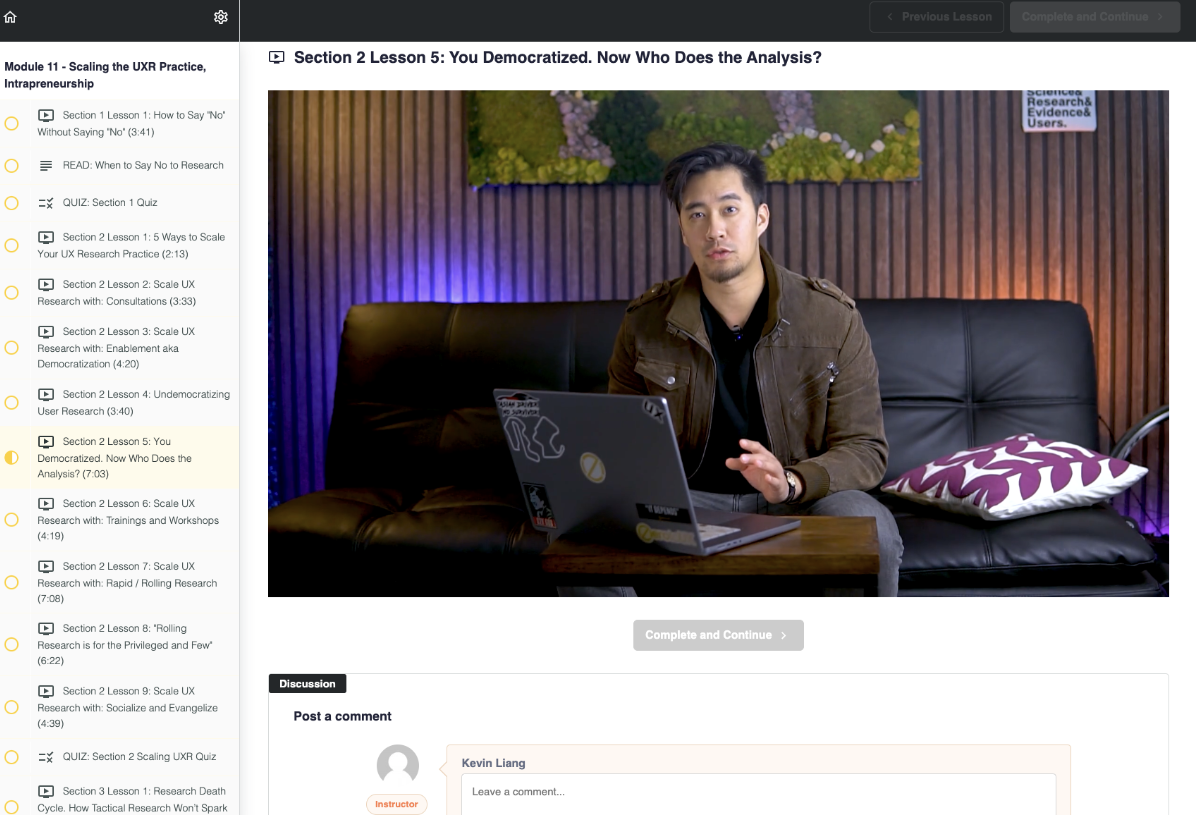Screen dimensions: 1196x816
Task: Toggle completion circle for Rapid / Rolling Research lesson
Action: coord(11,583)
